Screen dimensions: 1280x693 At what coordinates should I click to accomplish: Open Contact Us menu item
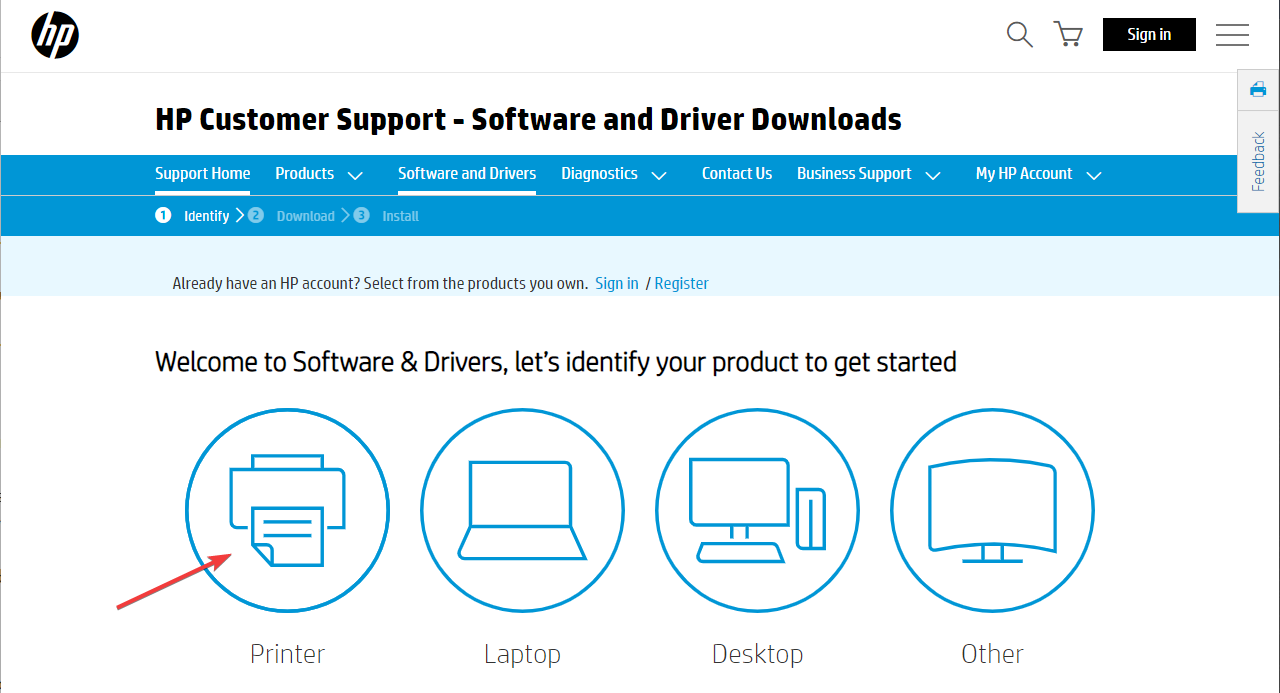pyautogui.click(x=737, y=174)
